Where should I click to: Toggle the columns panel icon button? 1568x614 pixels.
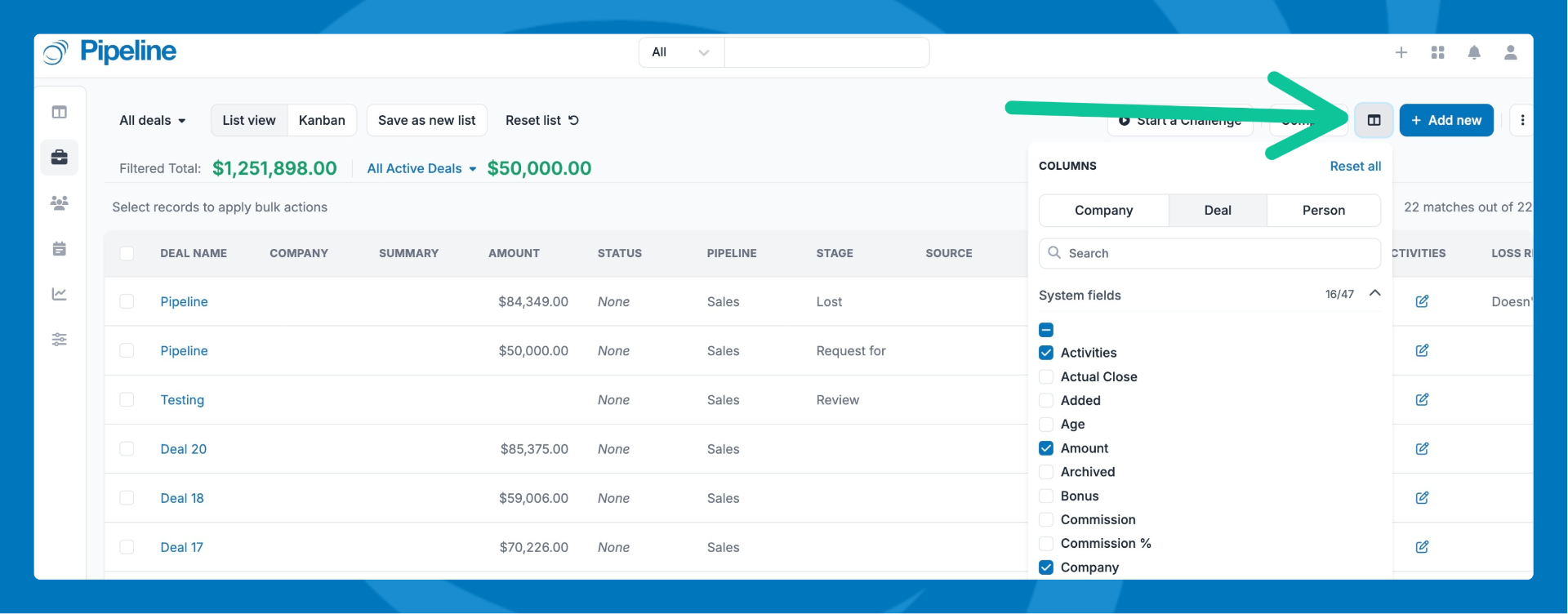point(1374,120)
